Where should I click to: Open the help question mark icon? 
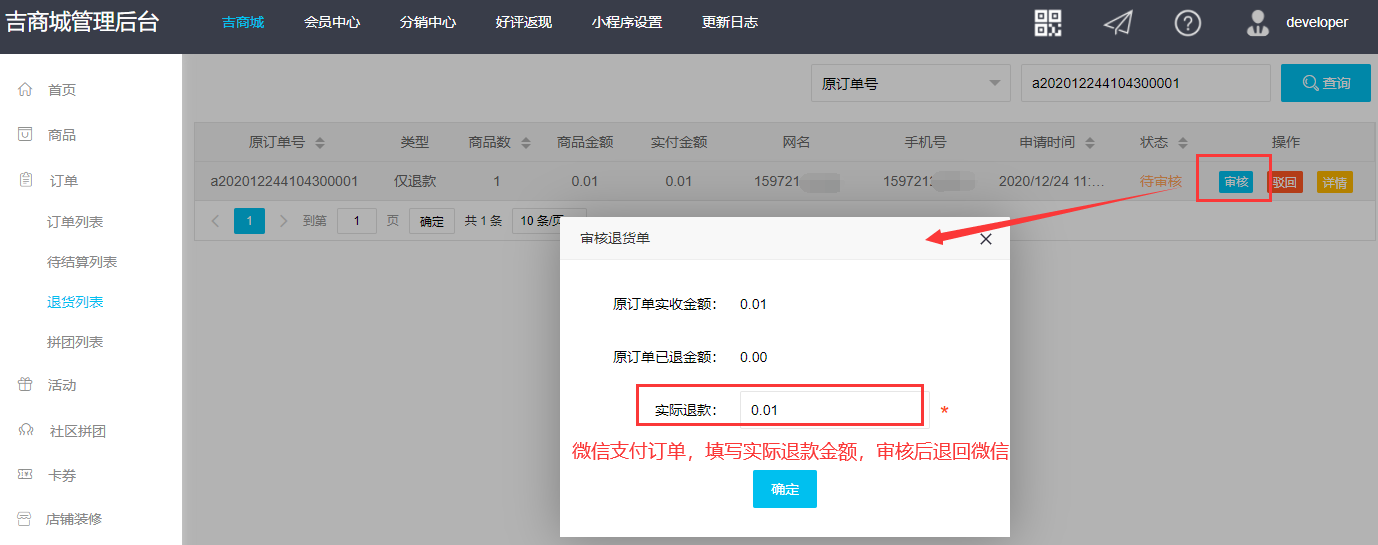pyautogui.click(x=1187, y=23)
